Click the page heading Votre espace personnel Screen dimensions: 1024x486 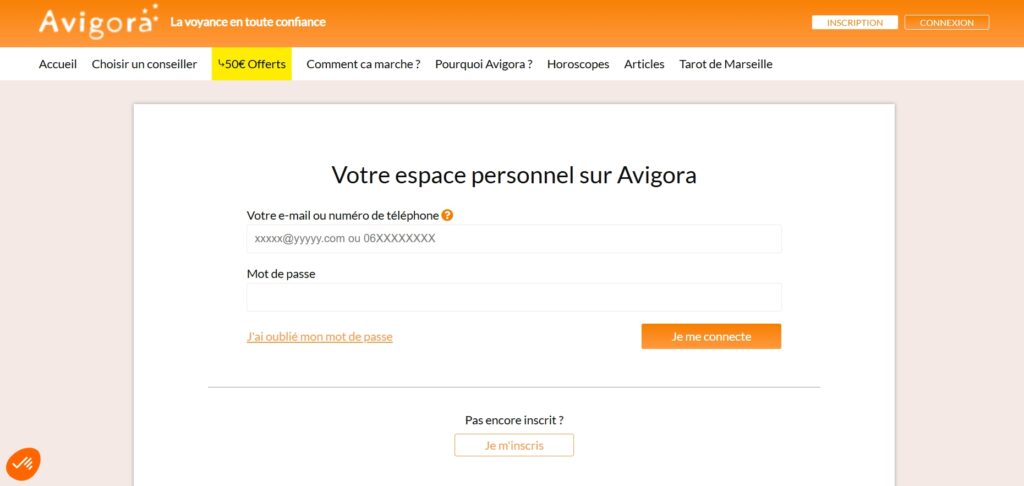(x=513, y=175)
